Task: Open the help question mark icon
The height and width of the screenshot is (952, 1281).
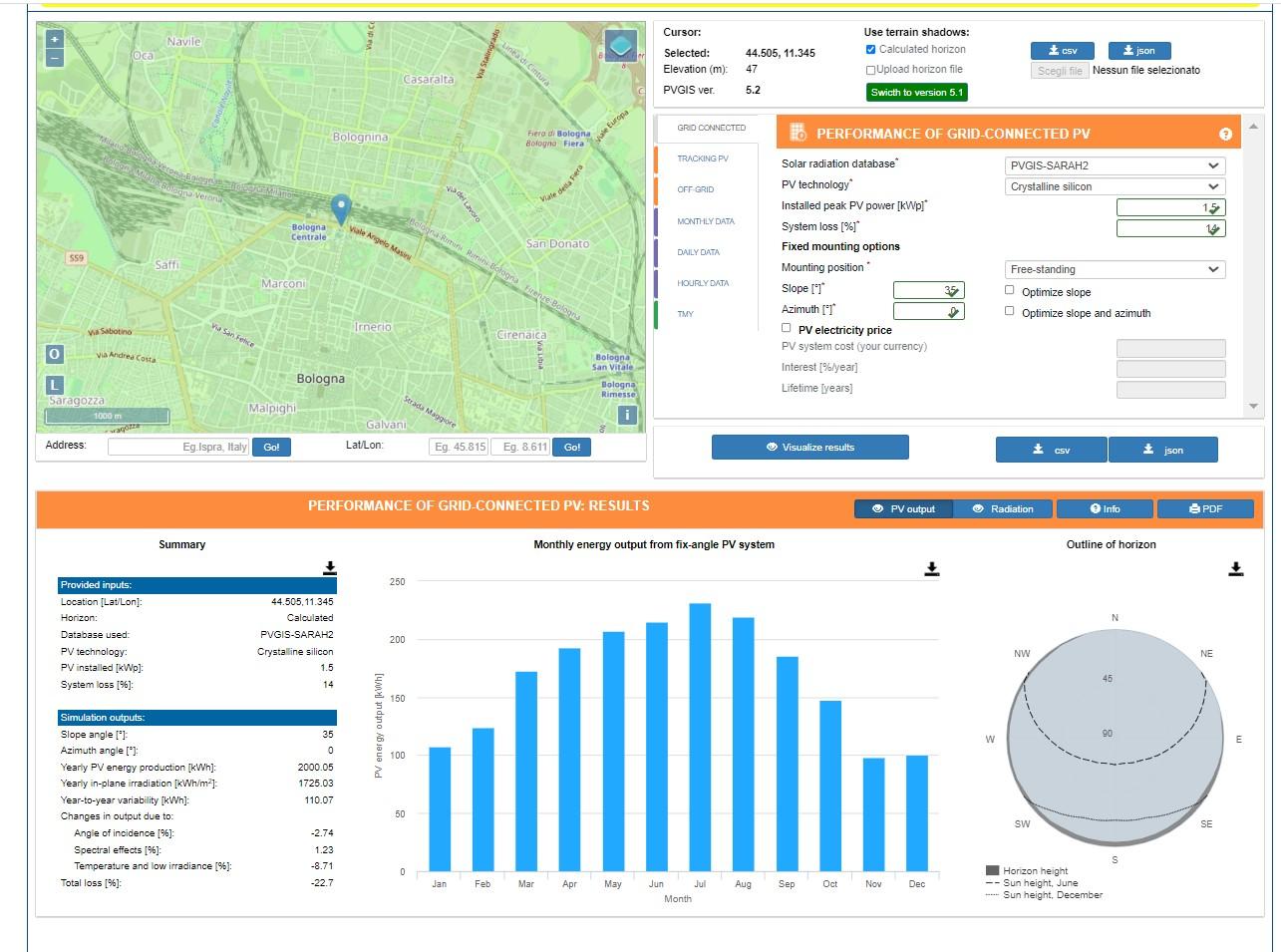Action: (x=1225, y=134)
